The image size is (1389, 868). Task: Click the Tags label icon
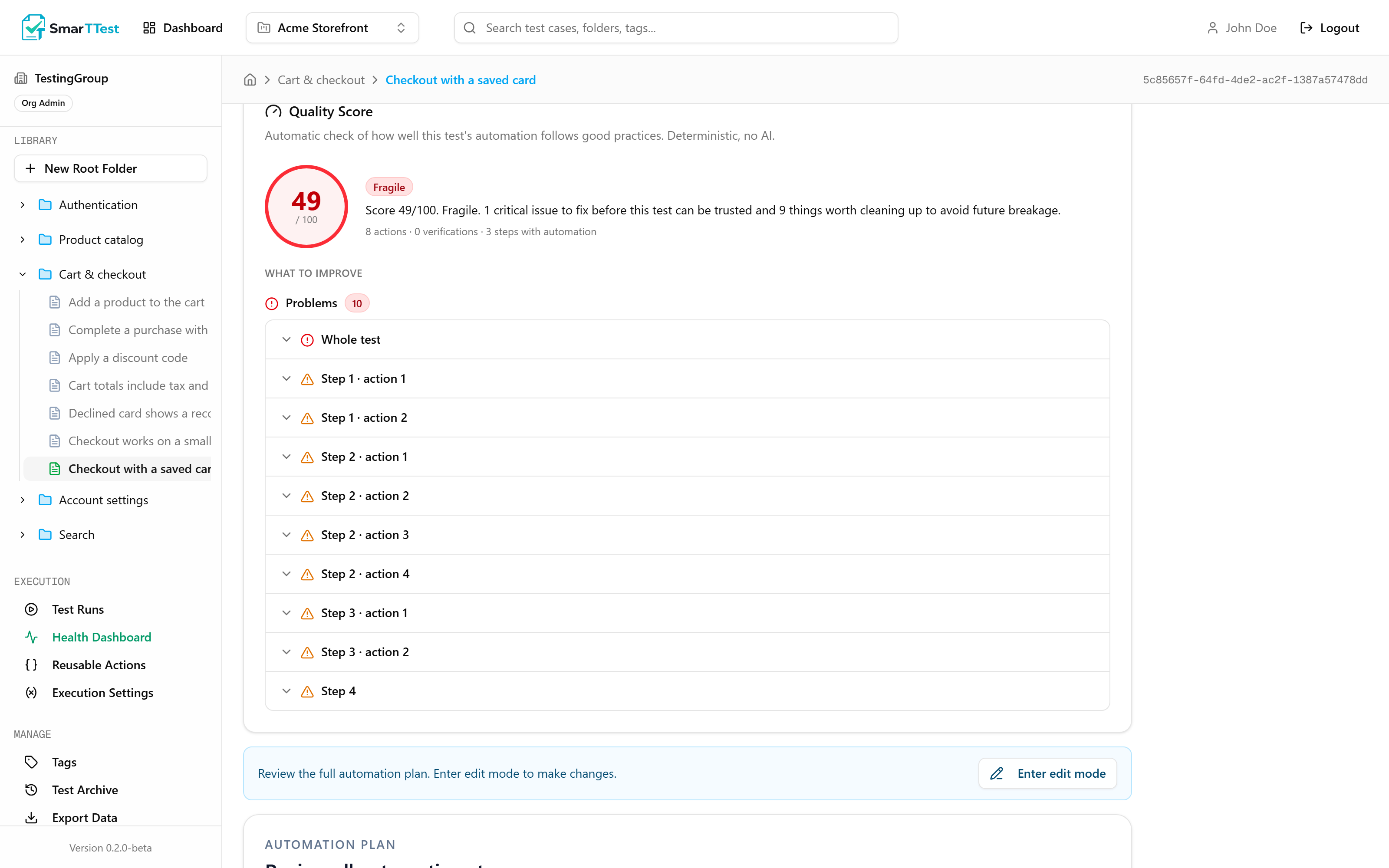tap(32, 762)
